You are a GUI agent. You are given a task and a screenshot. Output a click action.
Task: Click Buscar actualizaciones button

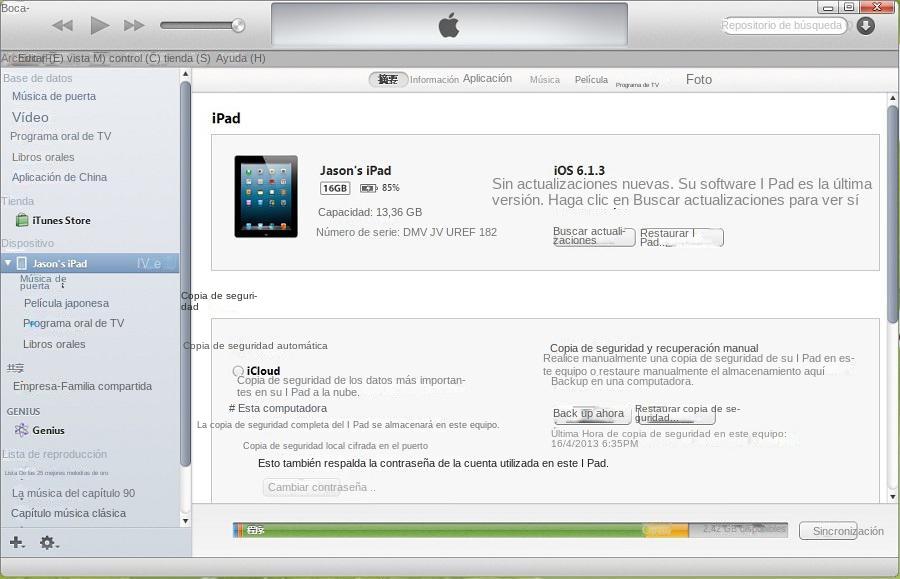pyautogui.click(x=593, y=236)
